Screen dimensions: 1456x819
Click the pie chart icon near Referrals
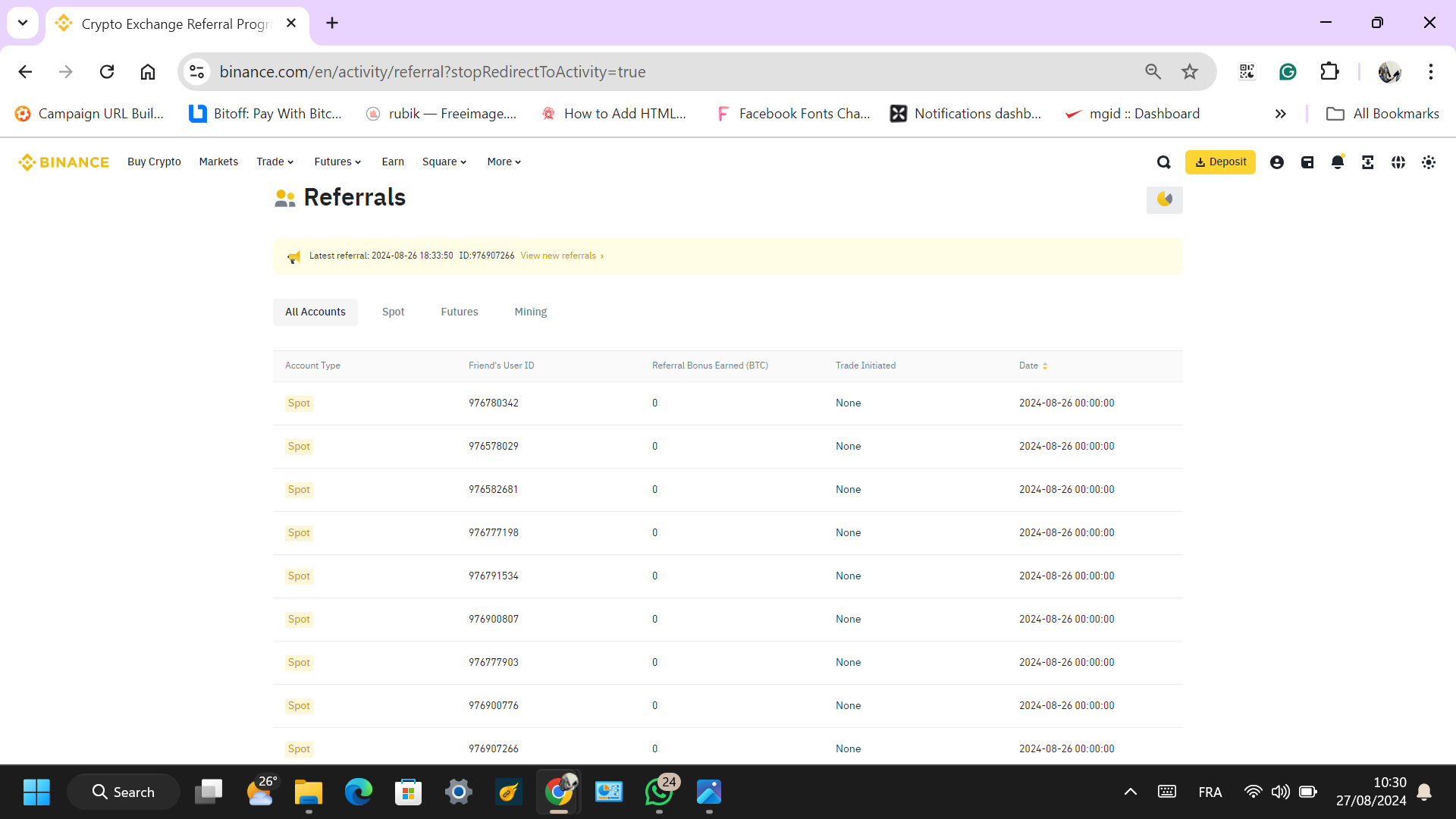(1164, 199)
